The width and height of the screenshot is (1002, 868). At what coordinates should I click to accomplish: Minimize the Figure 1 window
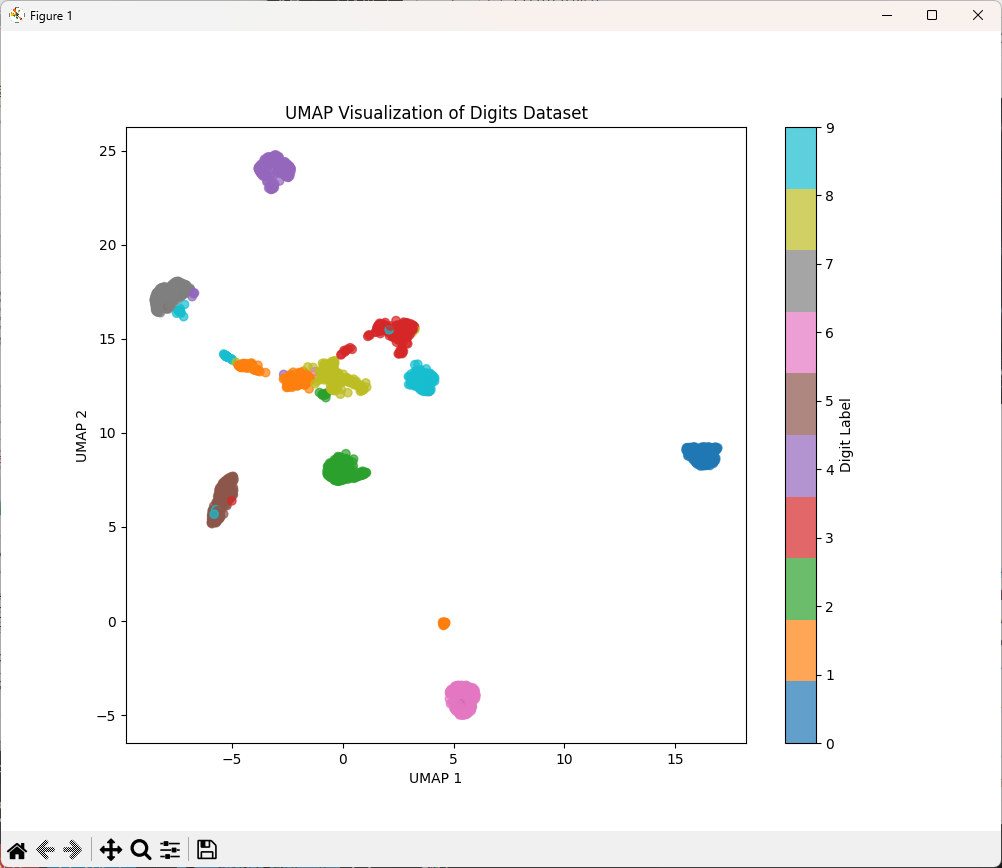[x=886, y=15]
